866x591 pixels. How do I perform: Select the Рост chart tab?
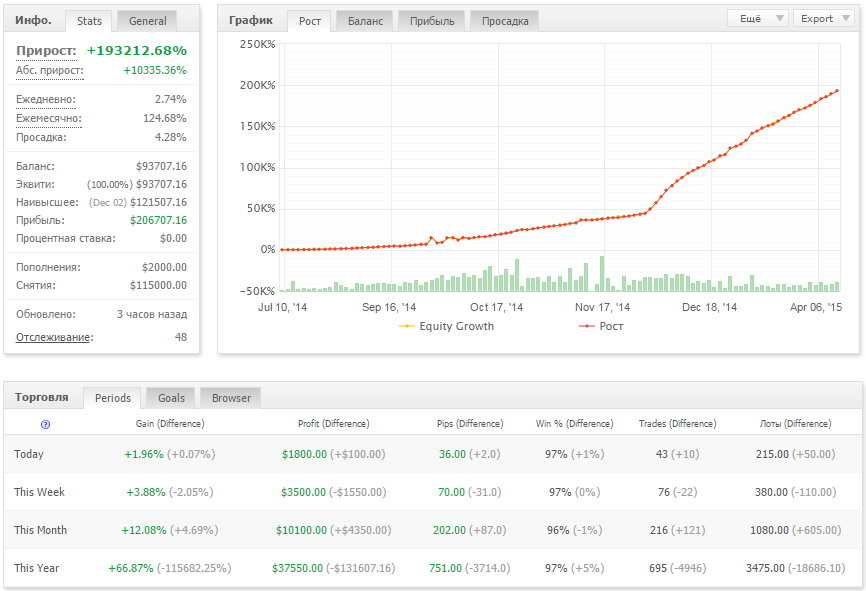tap(310, 21)
